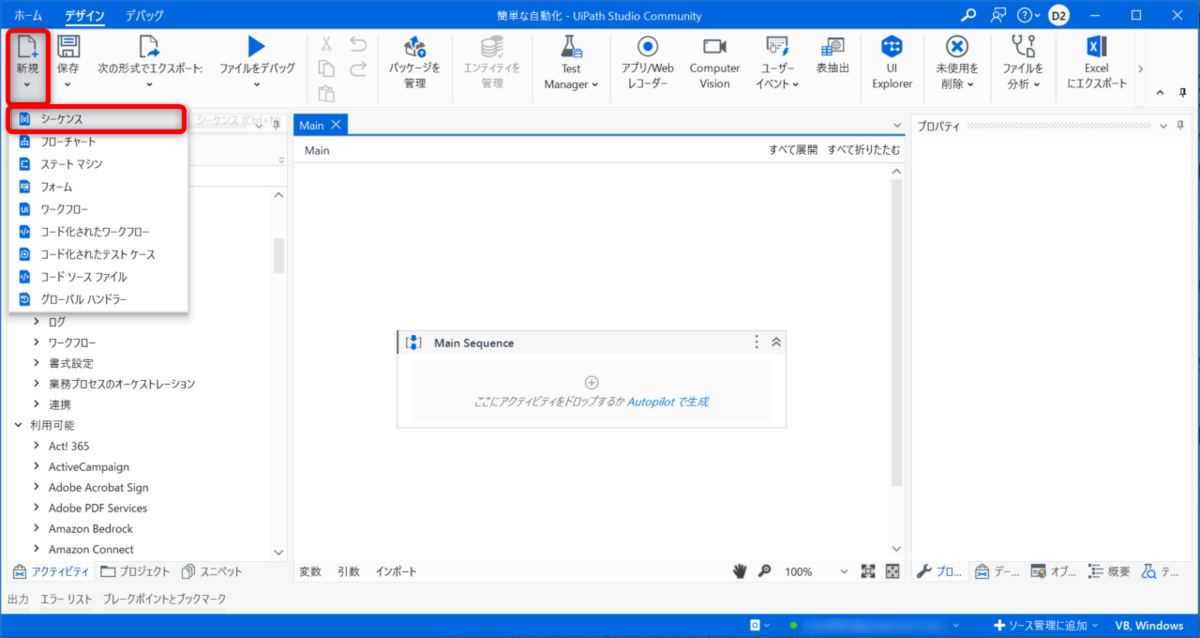Viewport: 1200px width, 638px height.
Task: Open the 保存 dropdown arrow
Action: (68, 86)
